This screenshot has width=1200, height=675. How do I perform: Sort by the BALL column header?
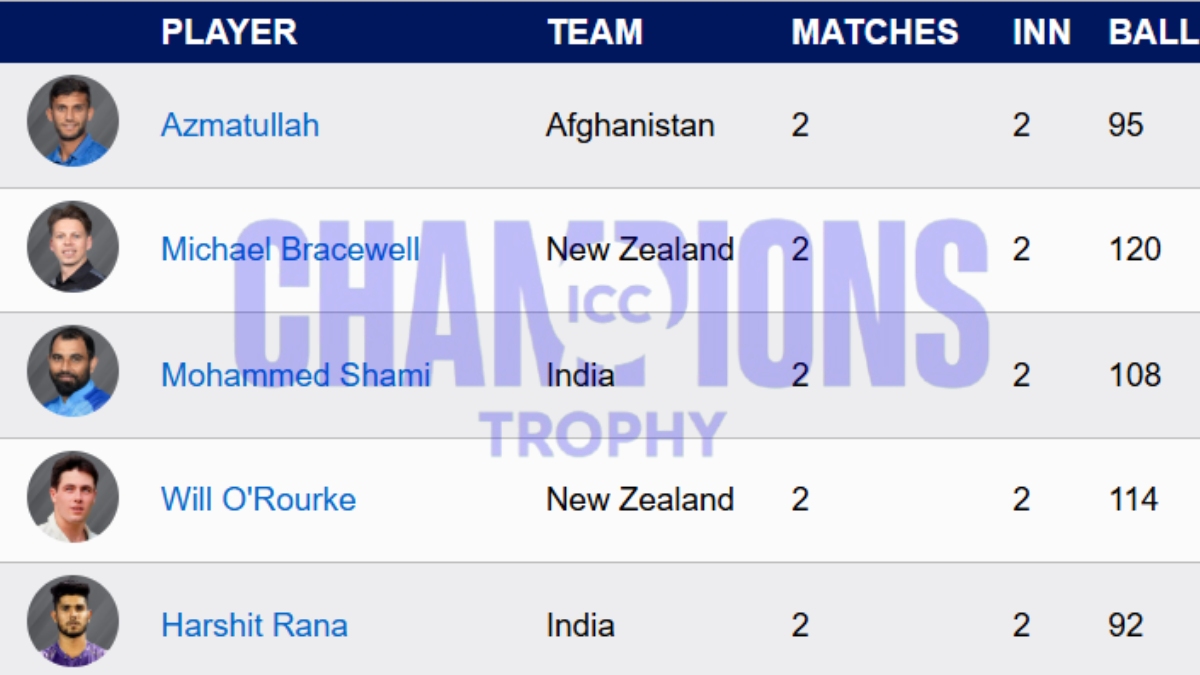[1152, 32]
